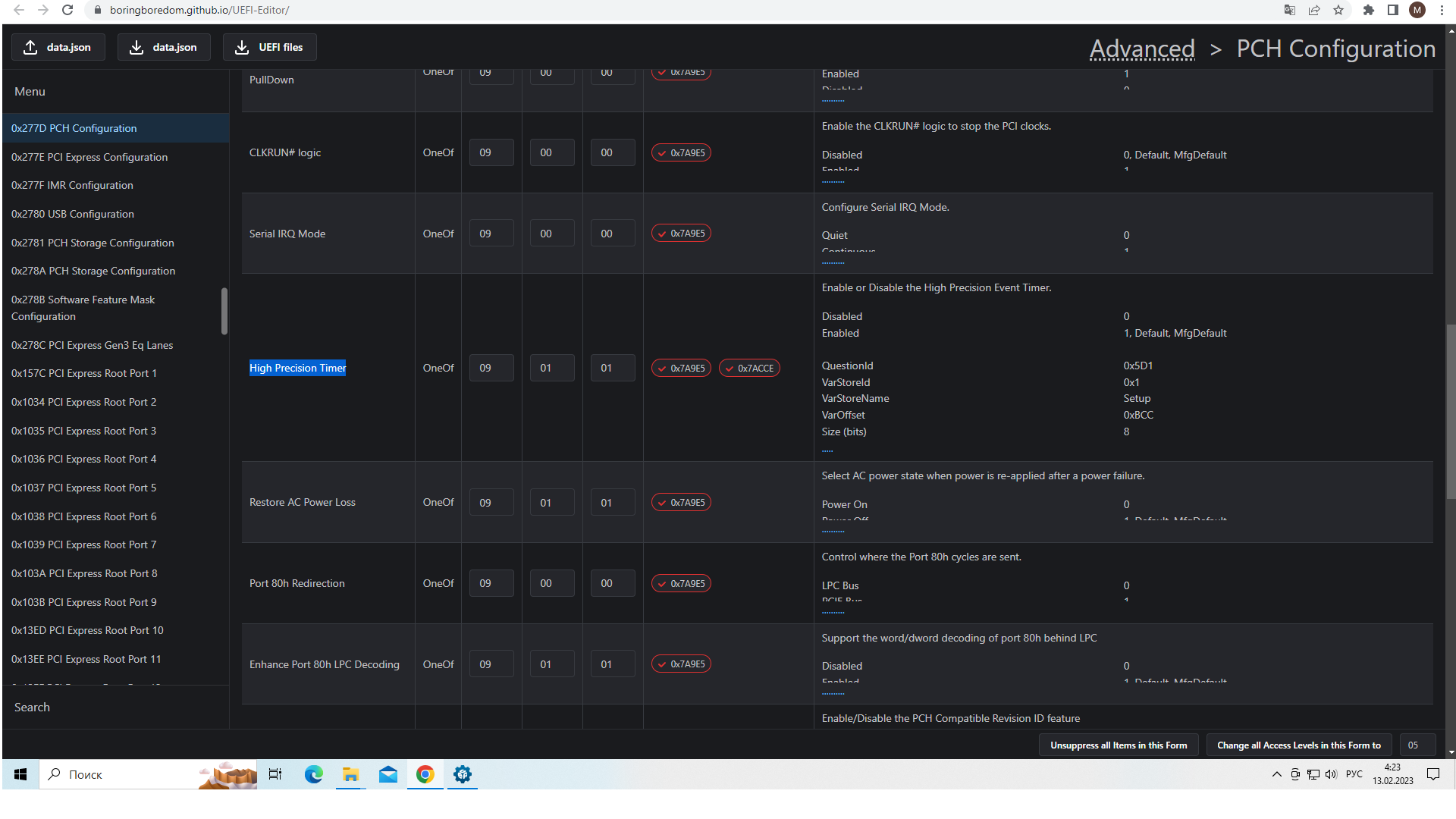The width and height of the screenshot is (1456, 819).
Task: Expand options under Port 80h Redirection description
Action: [x=833, y=613]
